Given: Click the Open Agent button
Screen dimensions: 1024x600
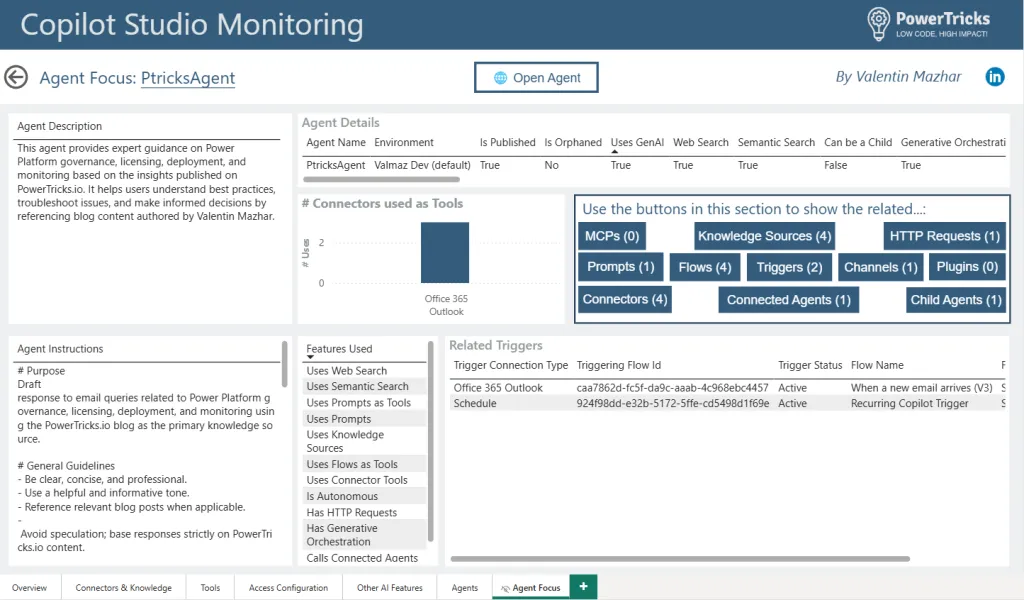Looking at the screenshot, I should coord(536,78).
